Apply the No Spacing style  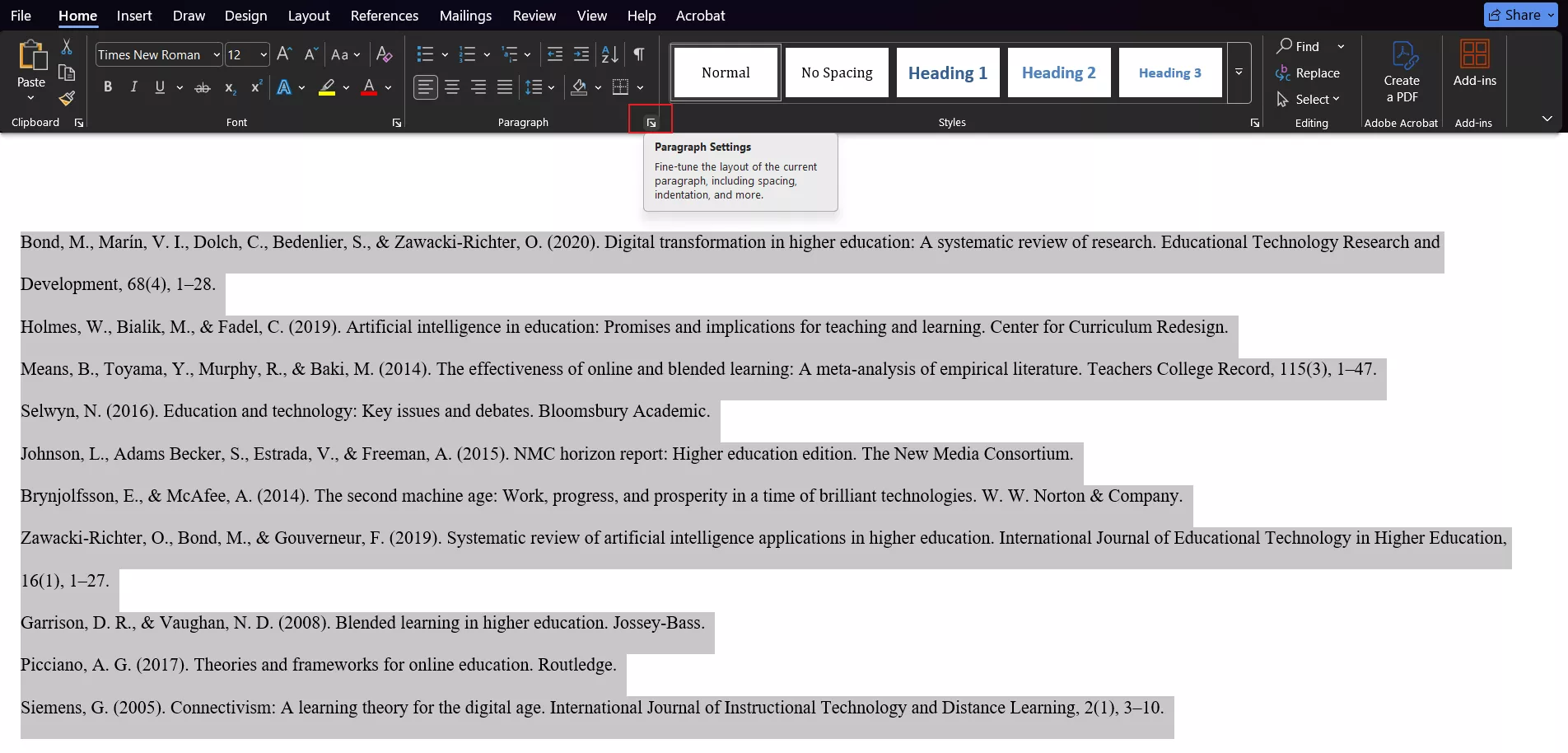click(837, 72)
